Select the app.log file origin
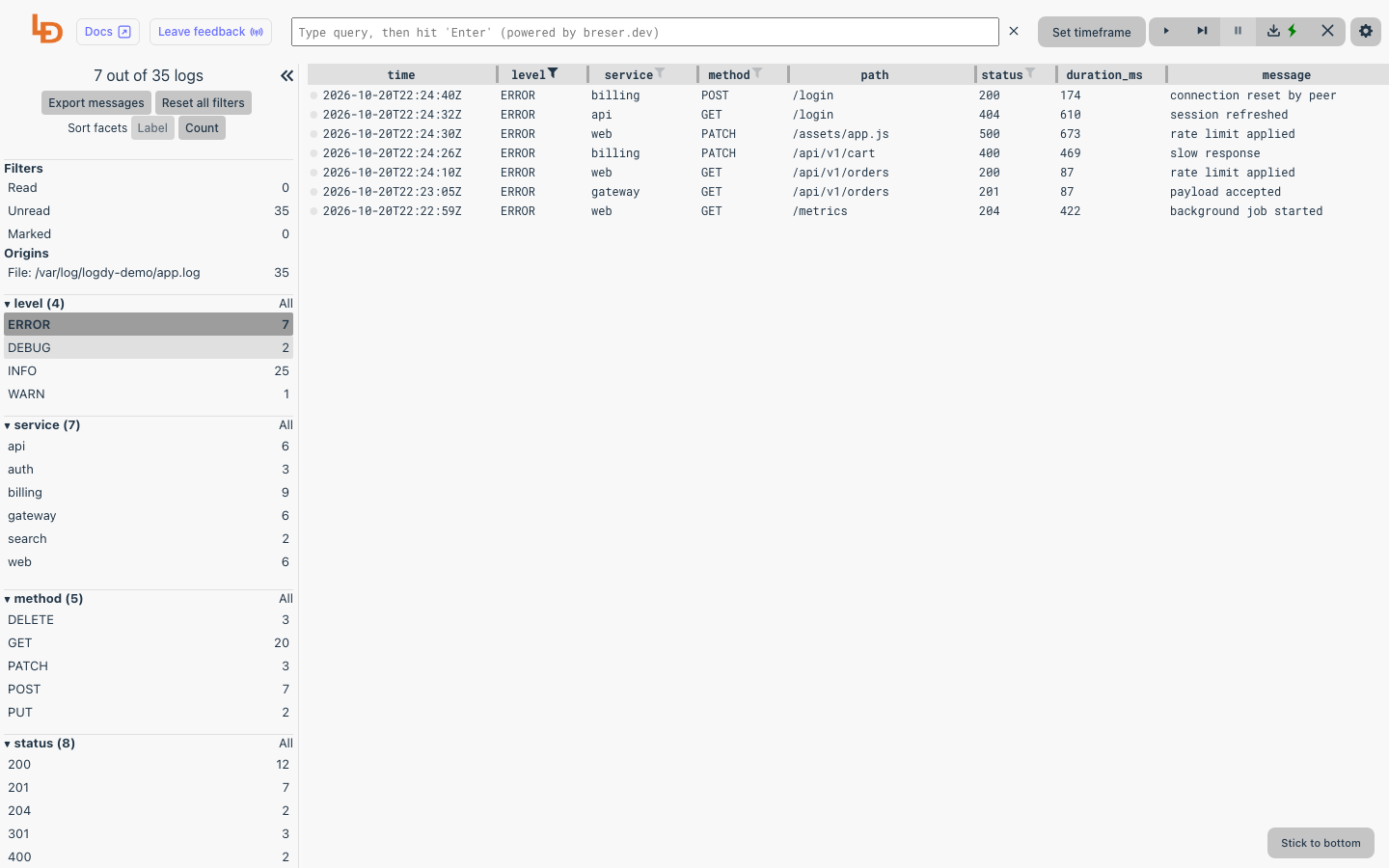The image size is (1389, 868). pyautogui.click(x=149, y=273)
